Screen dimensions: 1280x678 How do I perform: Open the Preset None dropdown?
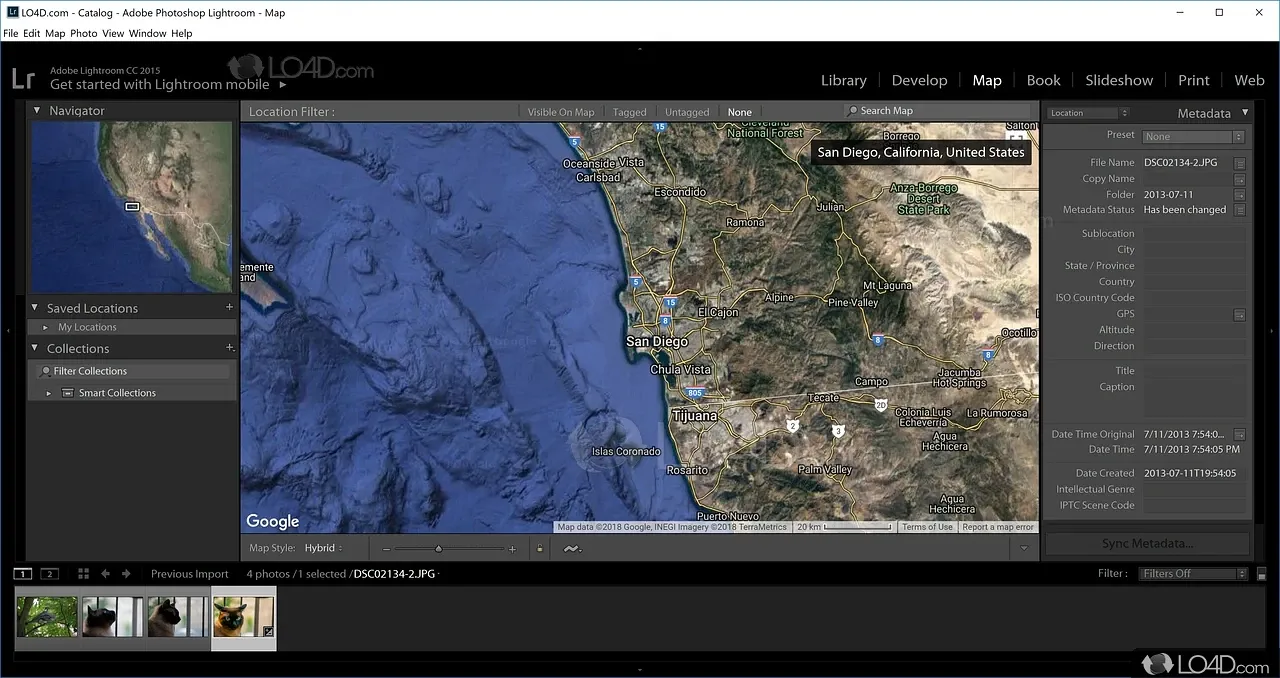[x=1193, y=137]
